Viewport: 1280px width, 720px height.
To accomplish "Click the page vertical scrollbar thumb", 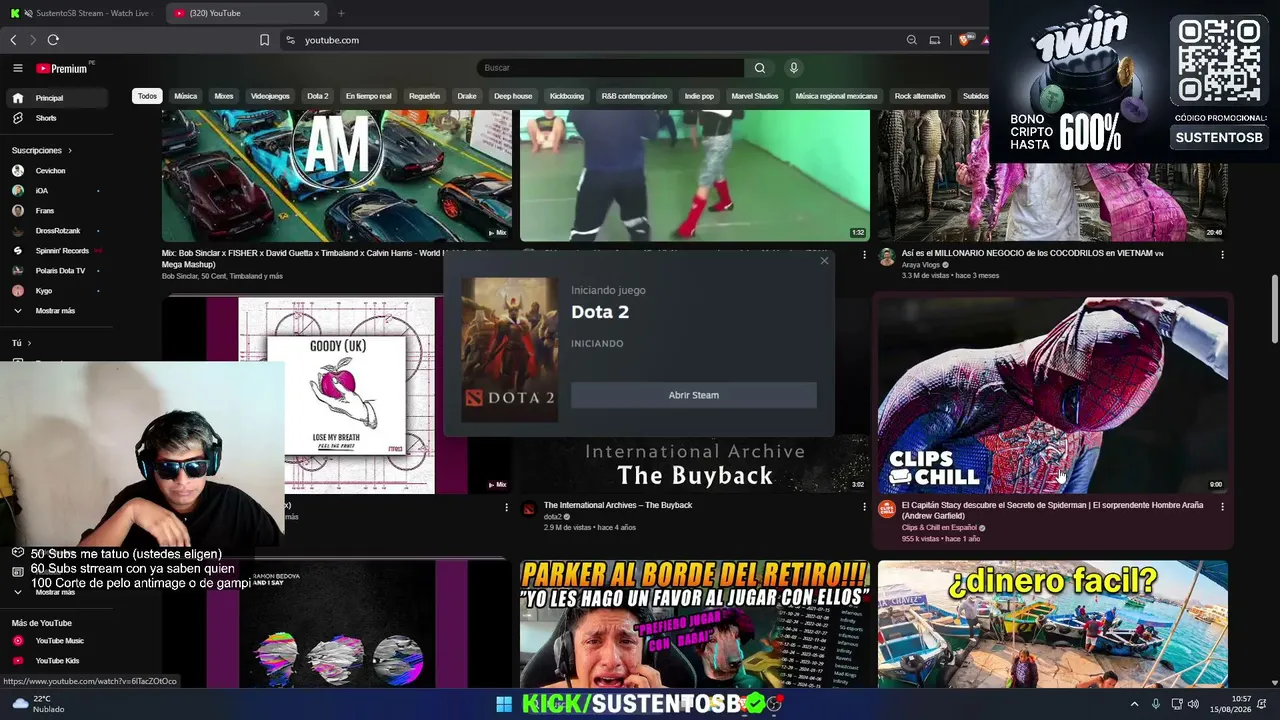I will coord(1274,310).
